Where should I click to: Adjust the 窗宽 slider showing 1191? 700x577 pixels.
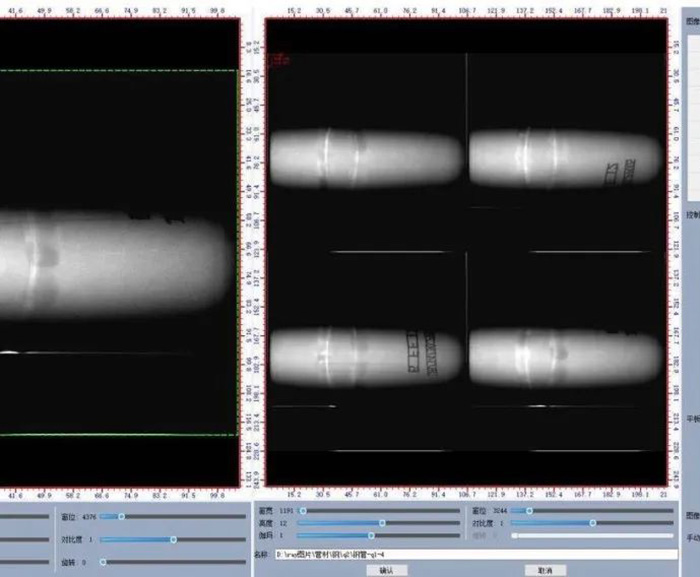pyautogui.click(x=302, y=510)
